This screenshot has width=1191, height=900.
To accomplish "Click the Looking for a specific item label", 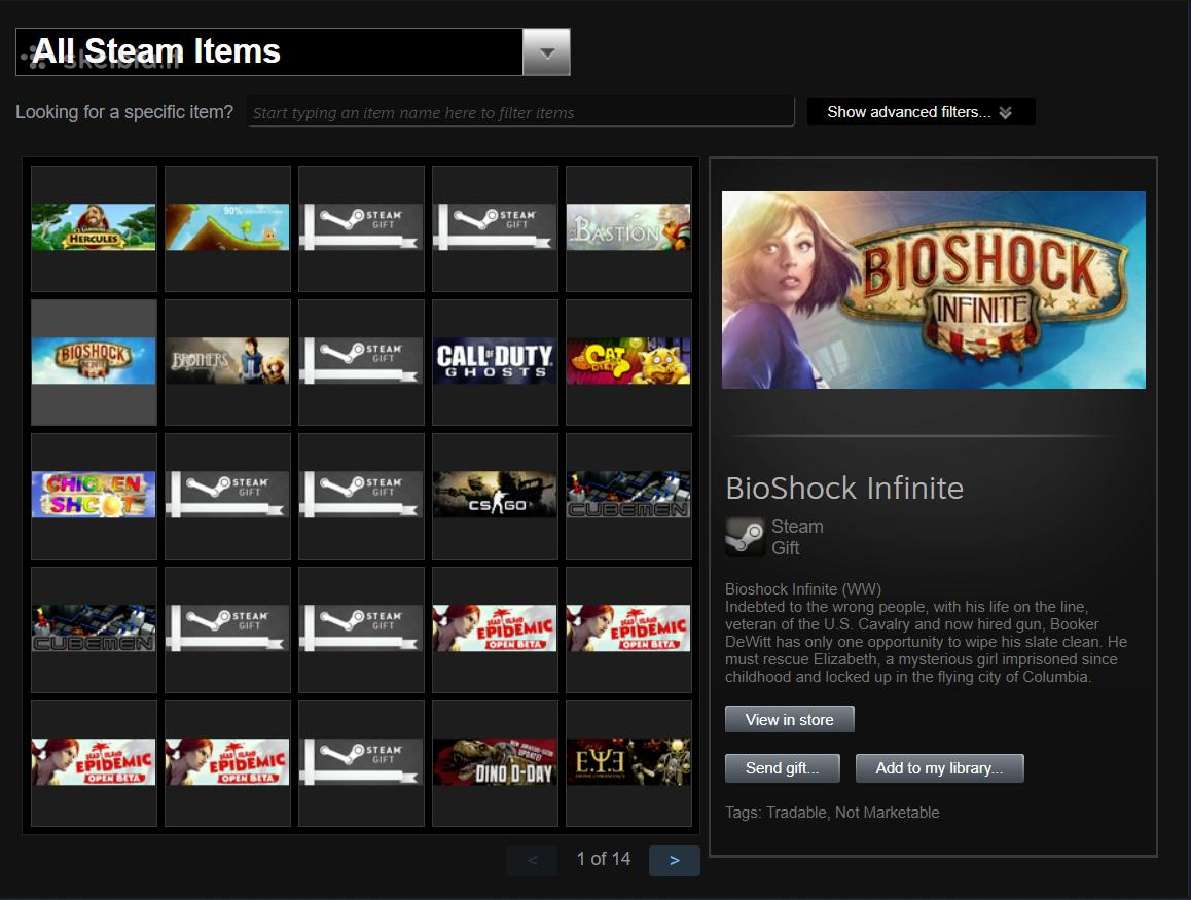I will point(124,112).
